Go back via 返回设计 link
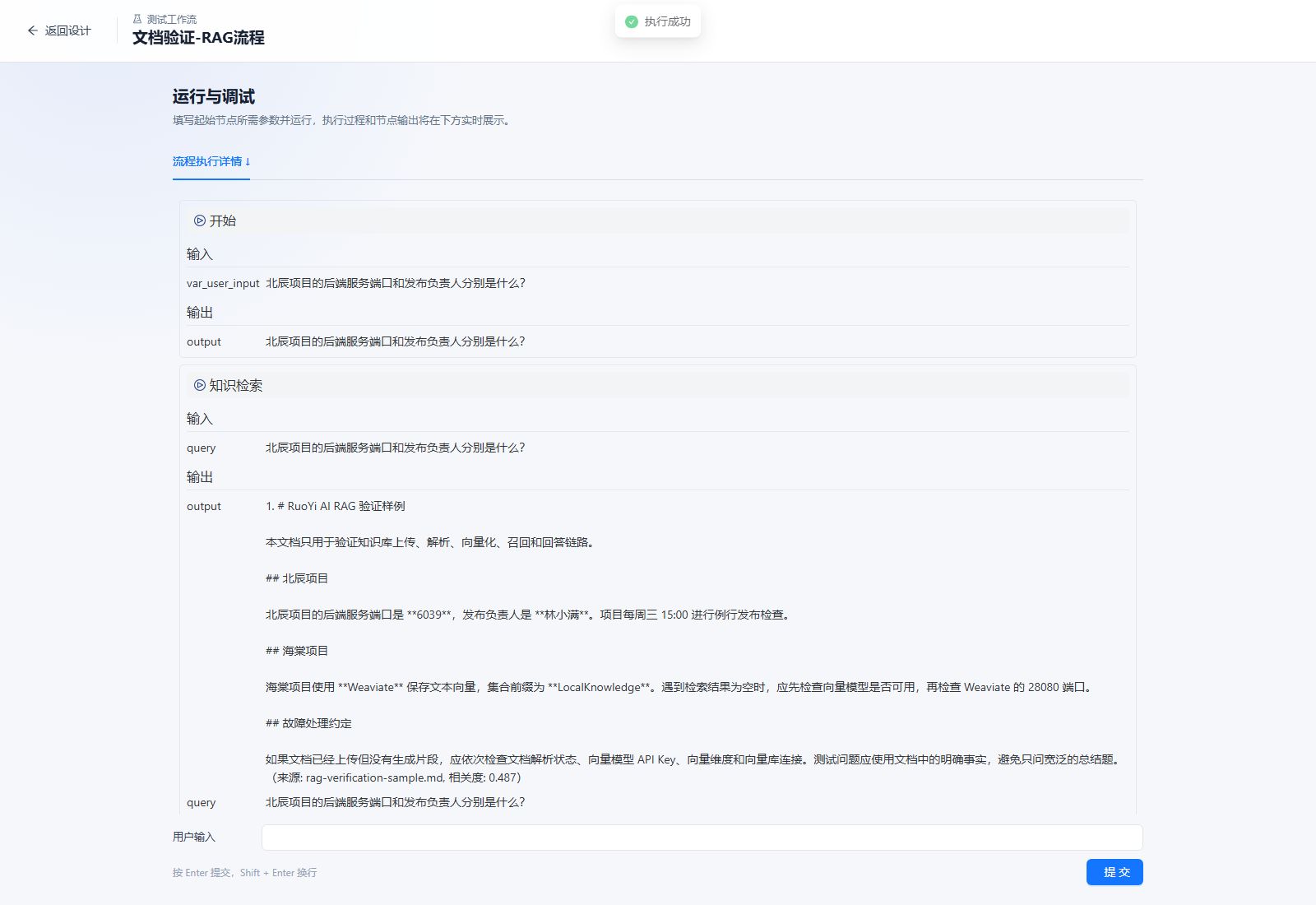This screenshot has height=905, width=1316. tap(59, 30)
